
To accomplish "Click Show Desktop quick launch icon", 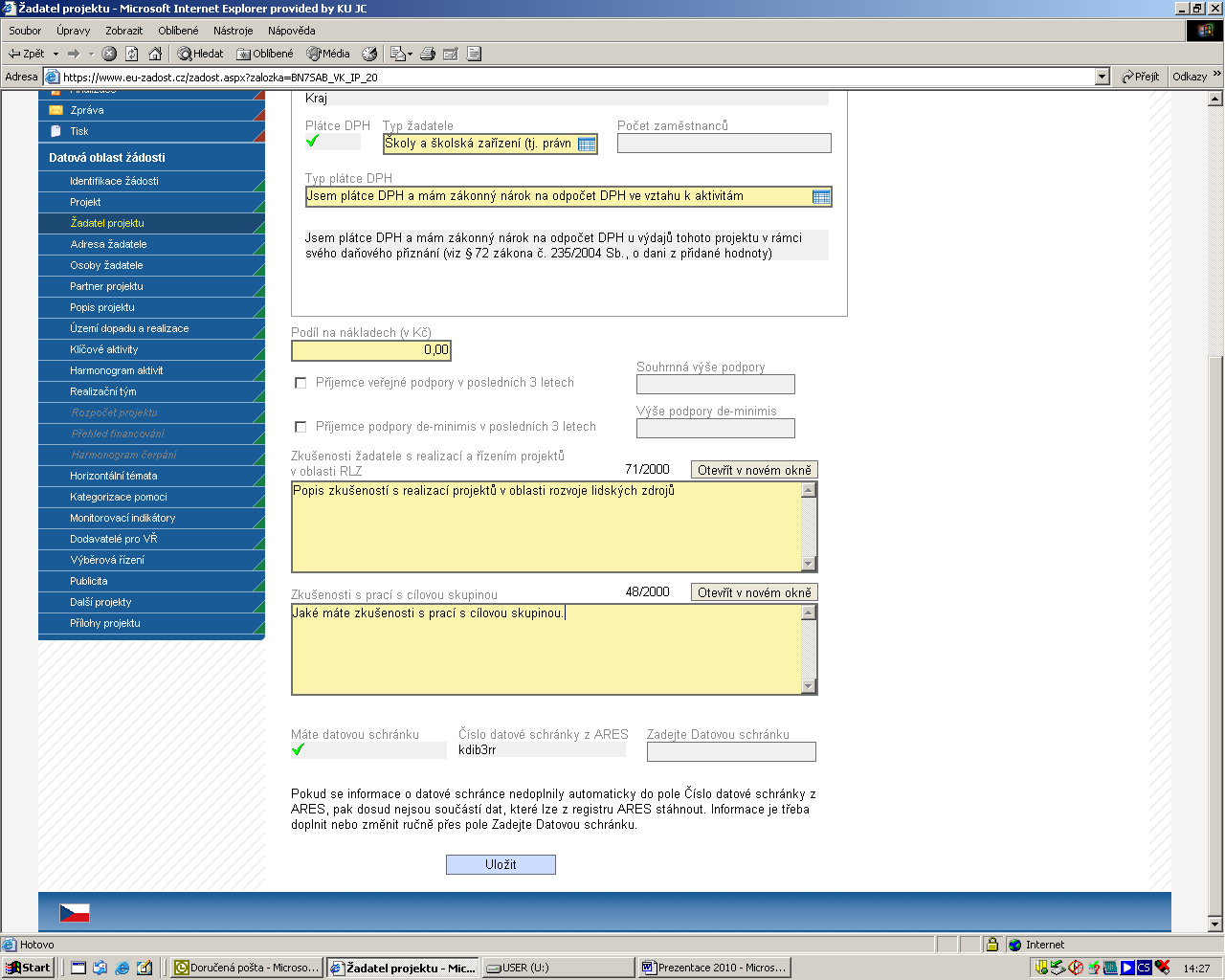I will (x=78, y=968).
